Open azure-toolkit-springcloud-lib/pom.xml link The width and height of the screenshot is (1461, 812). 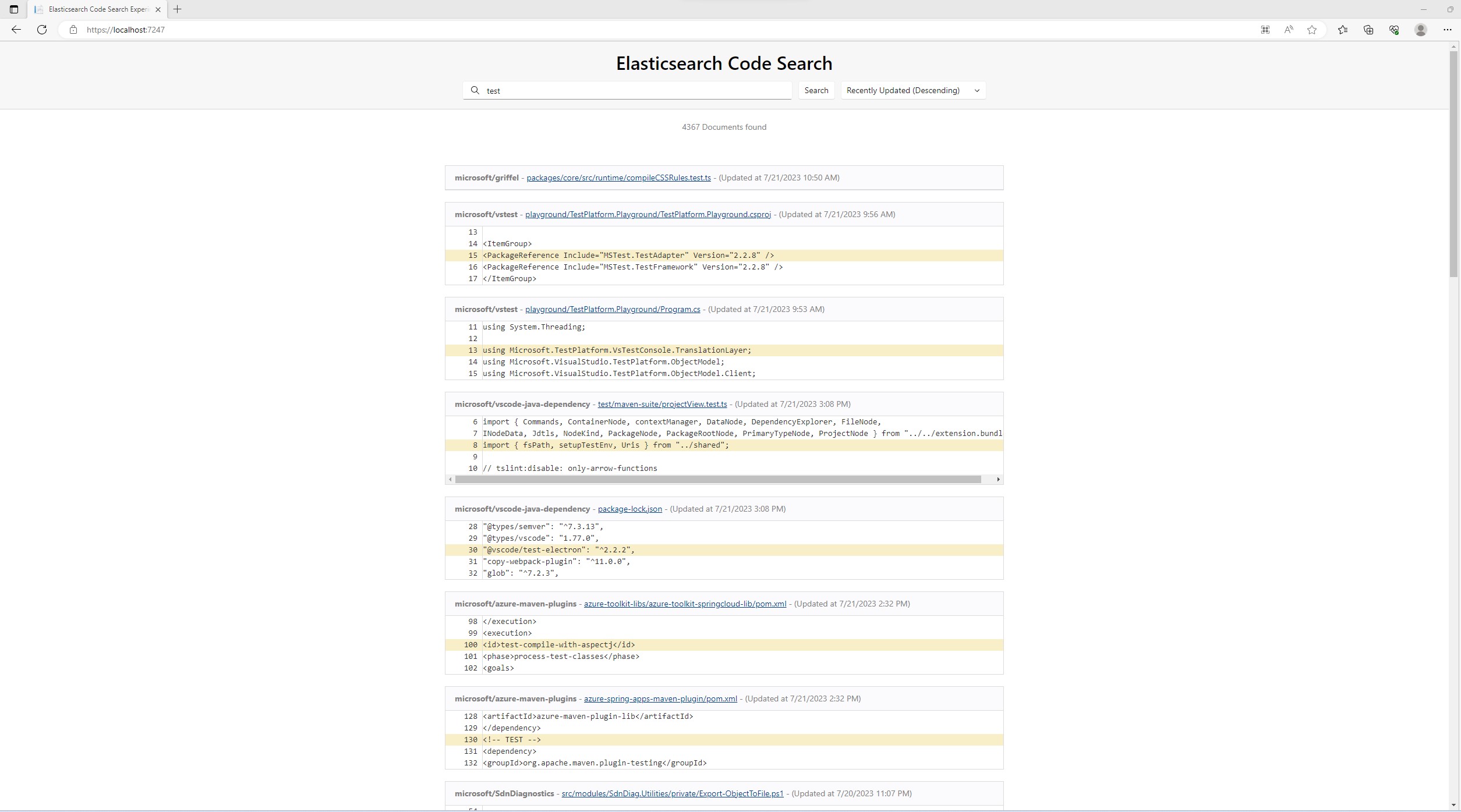tap(685, 604)
